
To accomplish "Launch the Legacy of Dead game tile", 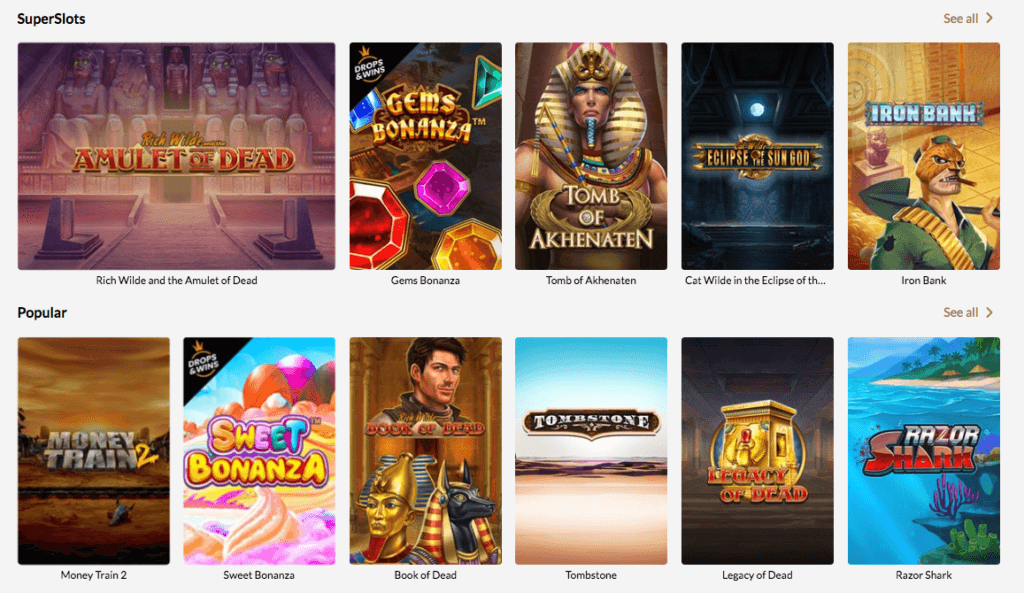I will (758, 451).
